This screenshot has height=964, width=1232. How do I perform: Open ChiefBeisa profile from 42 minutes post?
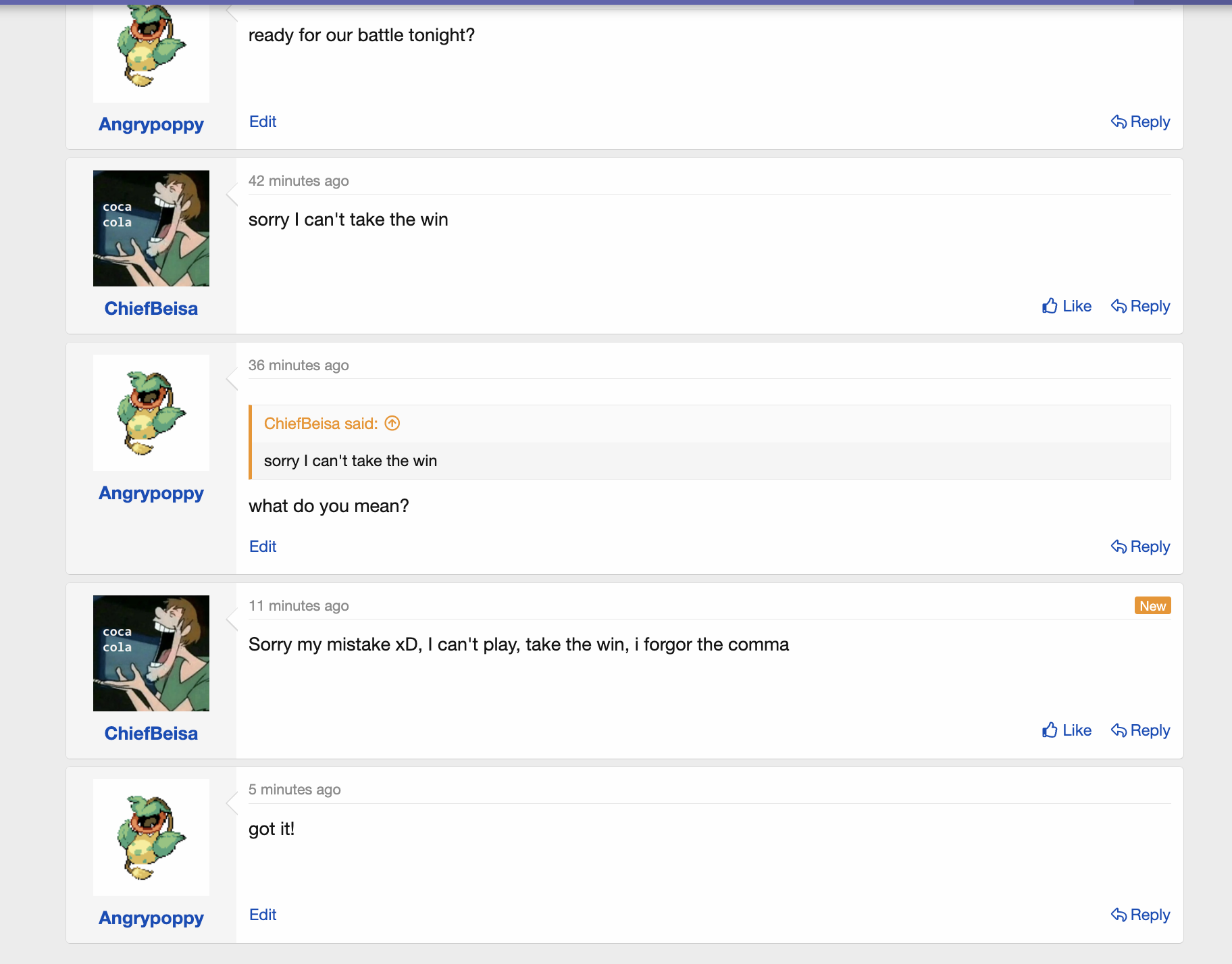tap(151, 309)
